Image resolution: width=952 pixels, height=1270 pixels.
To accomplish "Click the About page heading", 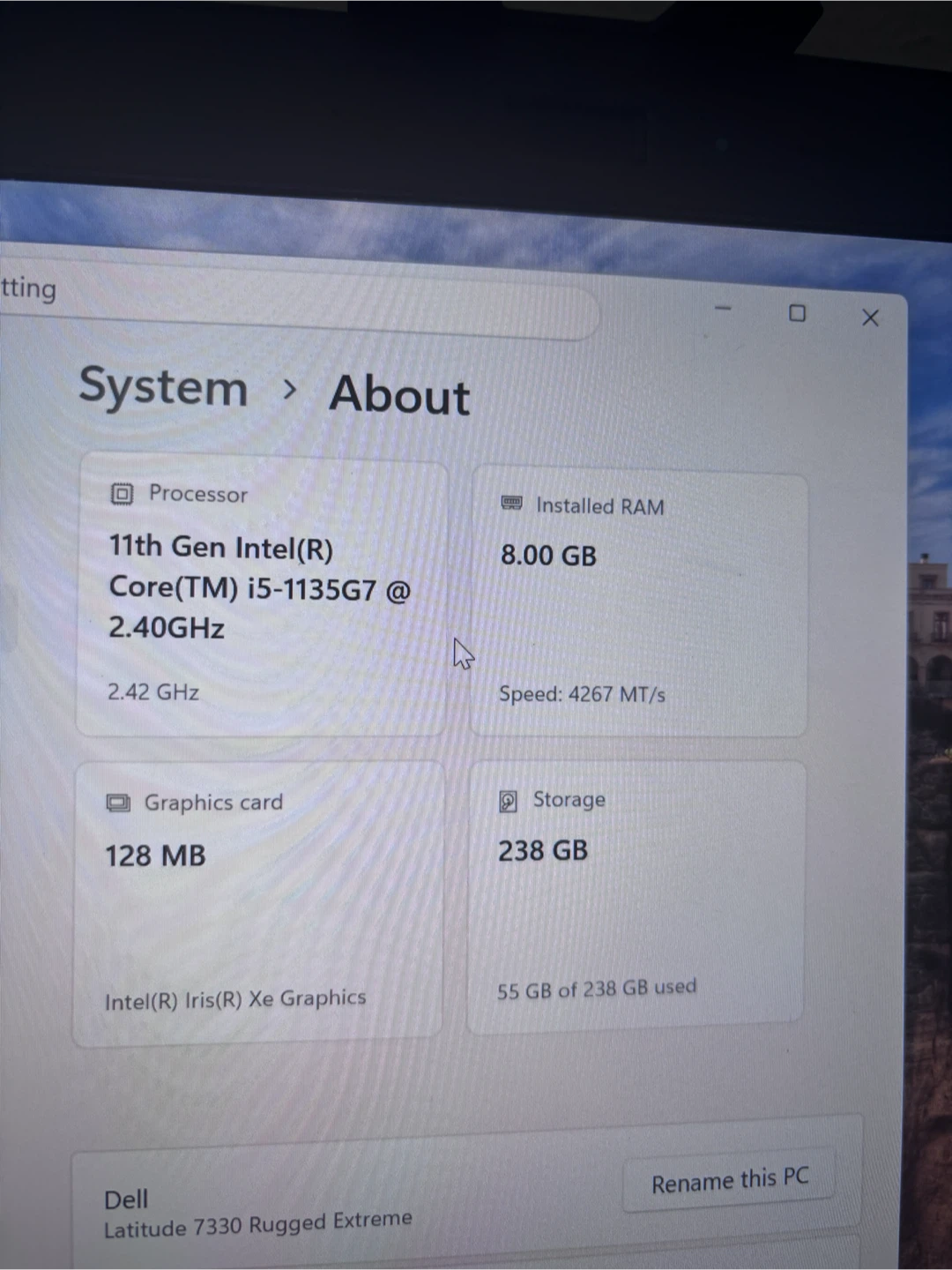I will [399, 394].
